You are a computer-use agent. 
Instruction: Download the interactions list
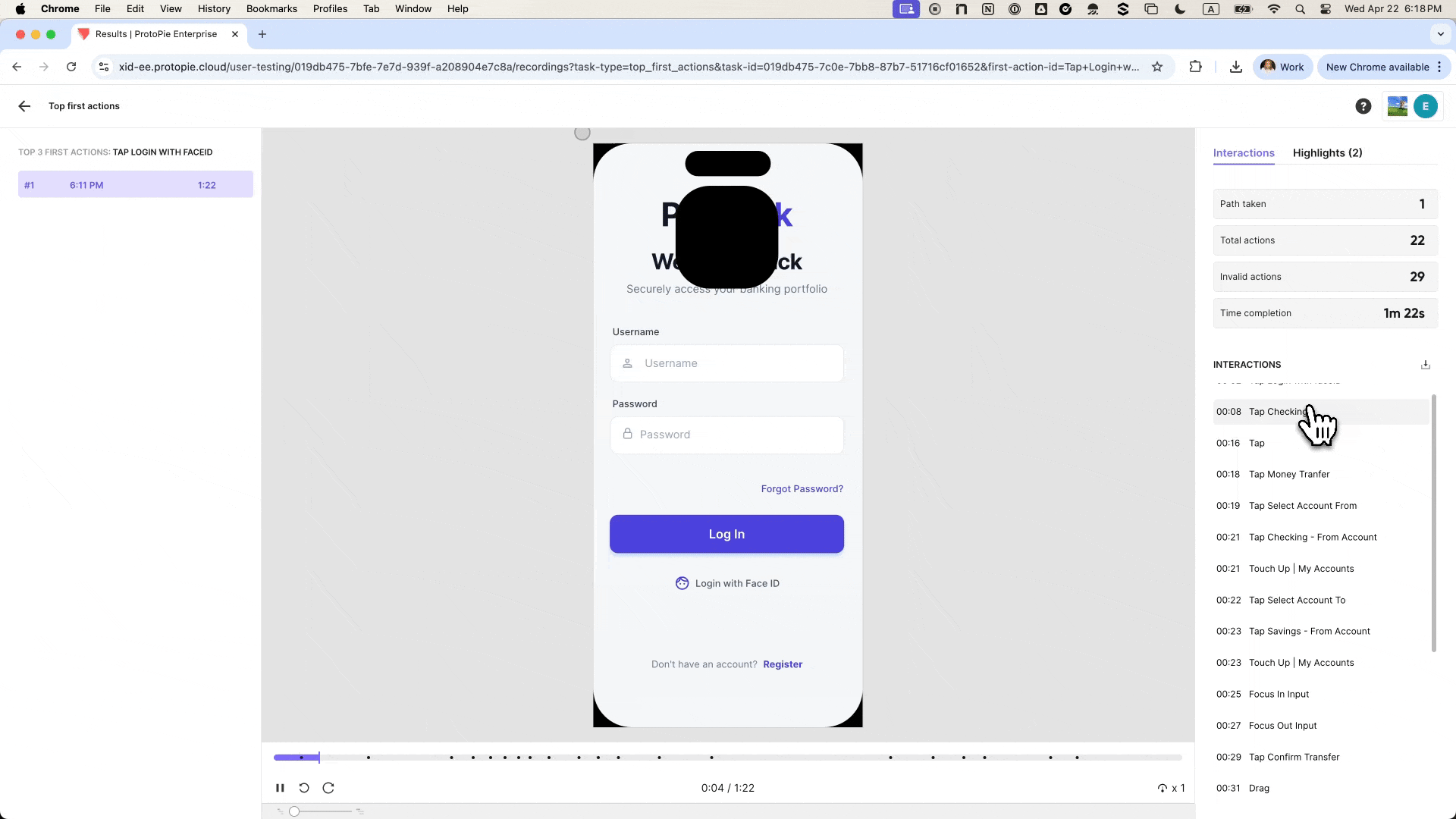tap(1426, 365)
